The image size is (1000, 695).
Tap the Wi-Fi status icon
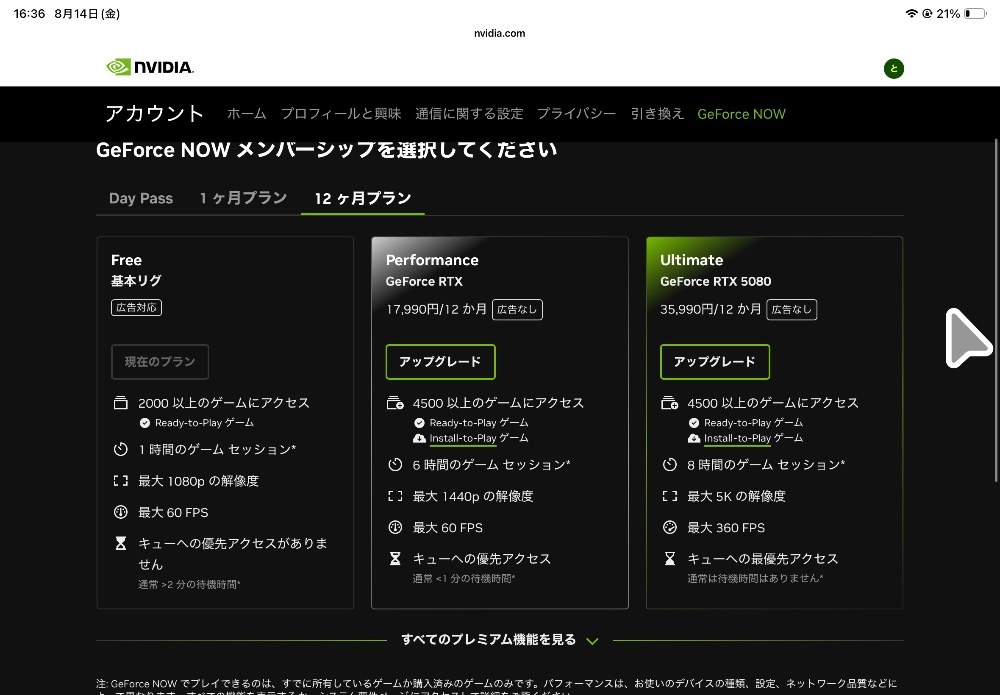[x=911, y=13]
